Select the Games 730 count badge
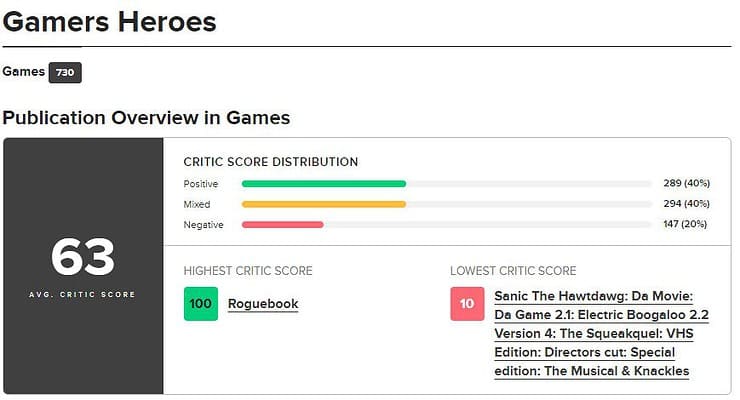This screenshot has width=740, height=400. click(x=65, y=73)
